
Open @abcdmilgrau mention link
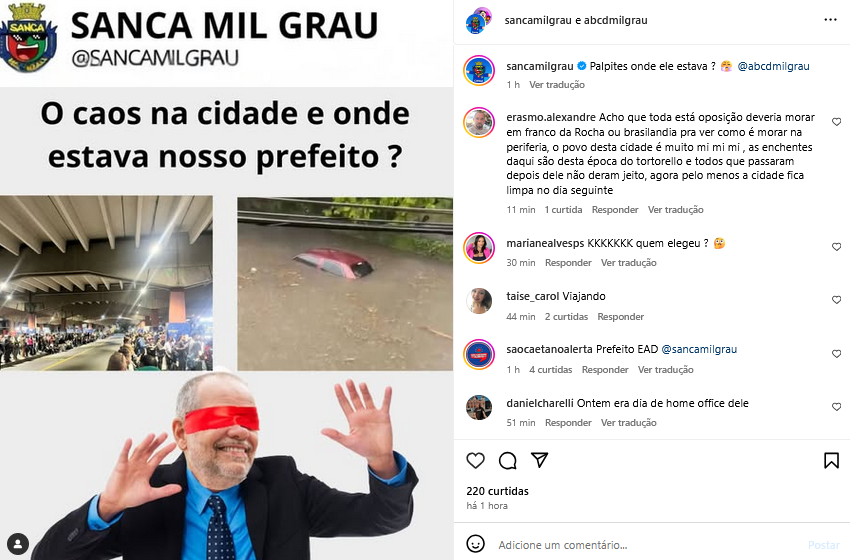point(773,66)
